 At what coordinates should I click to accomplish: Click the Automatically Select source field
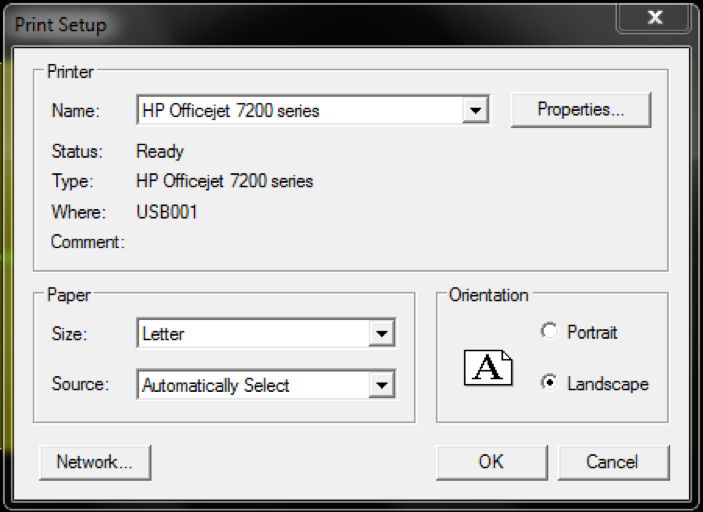(x=266, y=385)
